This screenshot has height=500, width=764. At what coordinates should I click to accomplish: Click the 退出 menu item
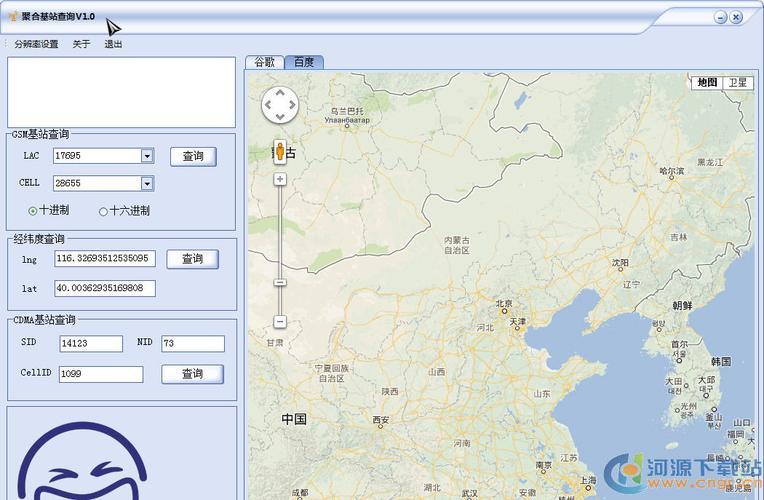pyautogui.click(x=113, y=44)
